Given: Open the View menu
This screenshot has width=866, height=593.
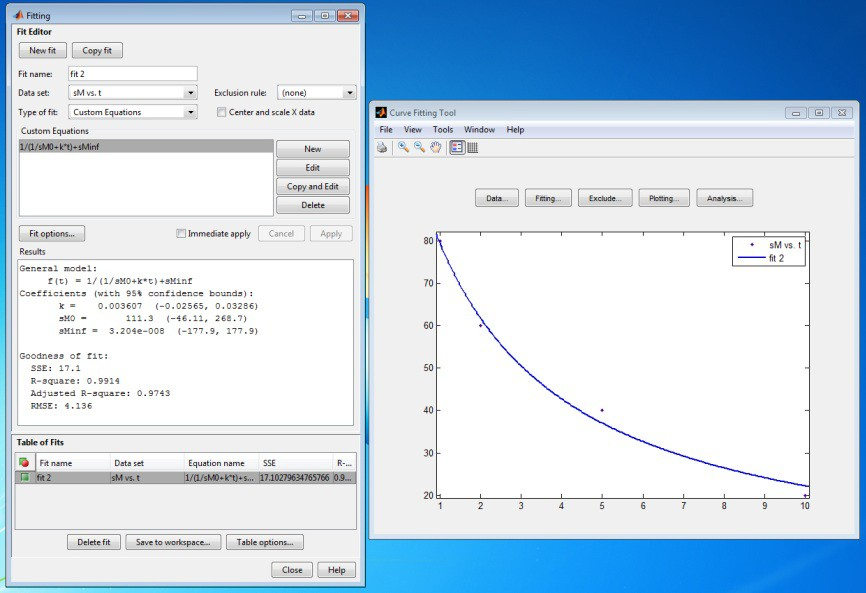Looking at the screenshot, I should coord(413,130).
